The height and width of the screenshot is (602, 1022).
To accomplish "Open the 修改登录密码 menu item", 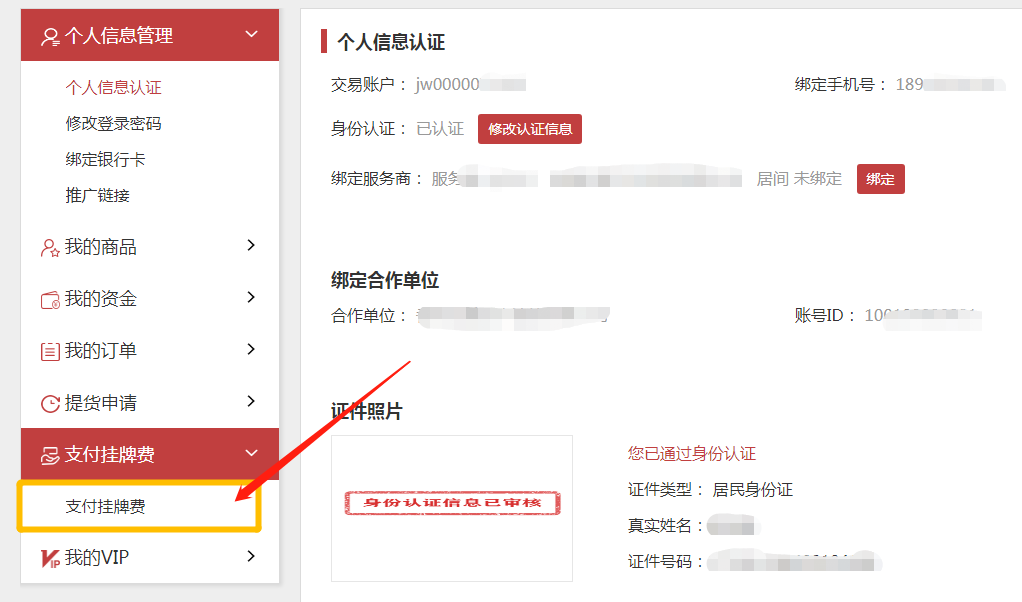I will pos(113,123).
